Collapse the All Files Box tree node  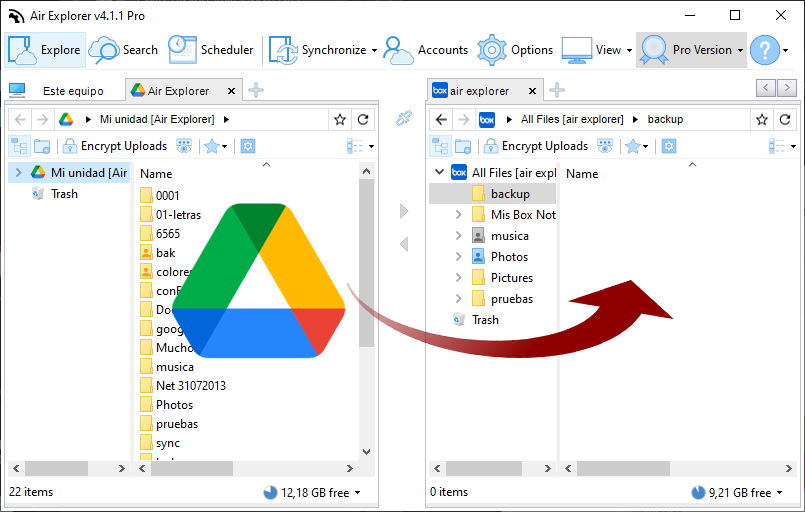click(x=439, y=172)
